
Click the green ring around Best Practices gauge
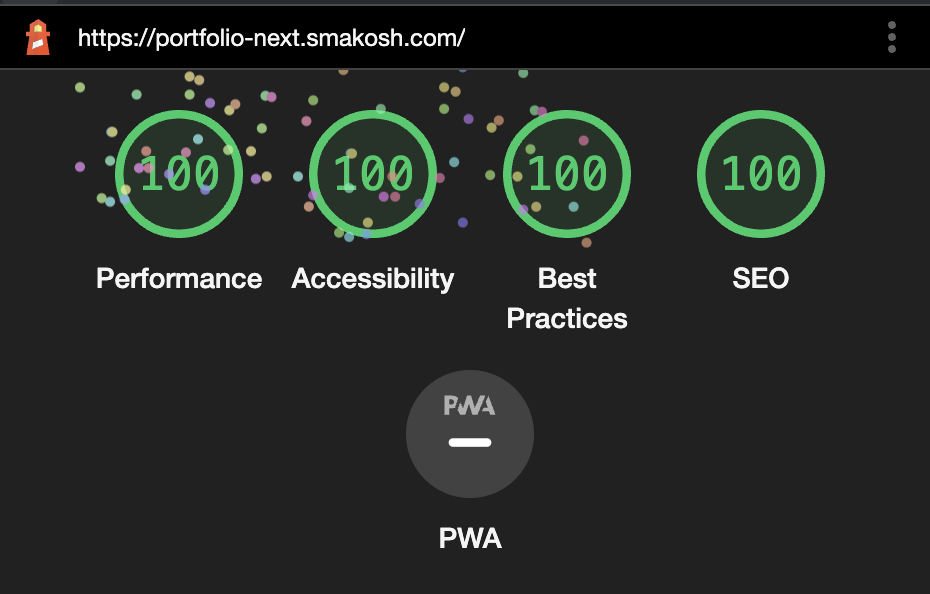tap(567, 115)
